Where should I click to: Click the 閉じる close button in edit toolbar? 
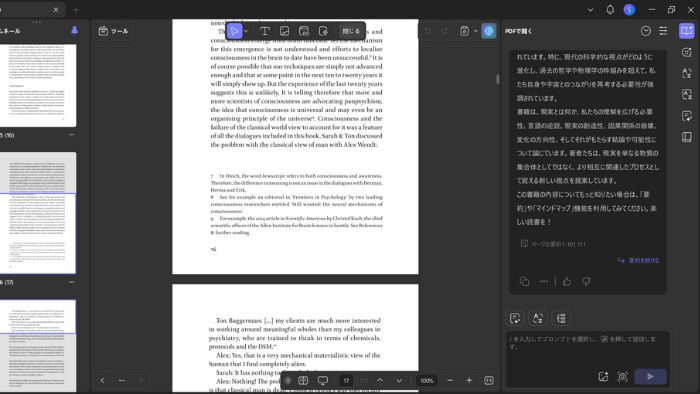coord(351,31)
